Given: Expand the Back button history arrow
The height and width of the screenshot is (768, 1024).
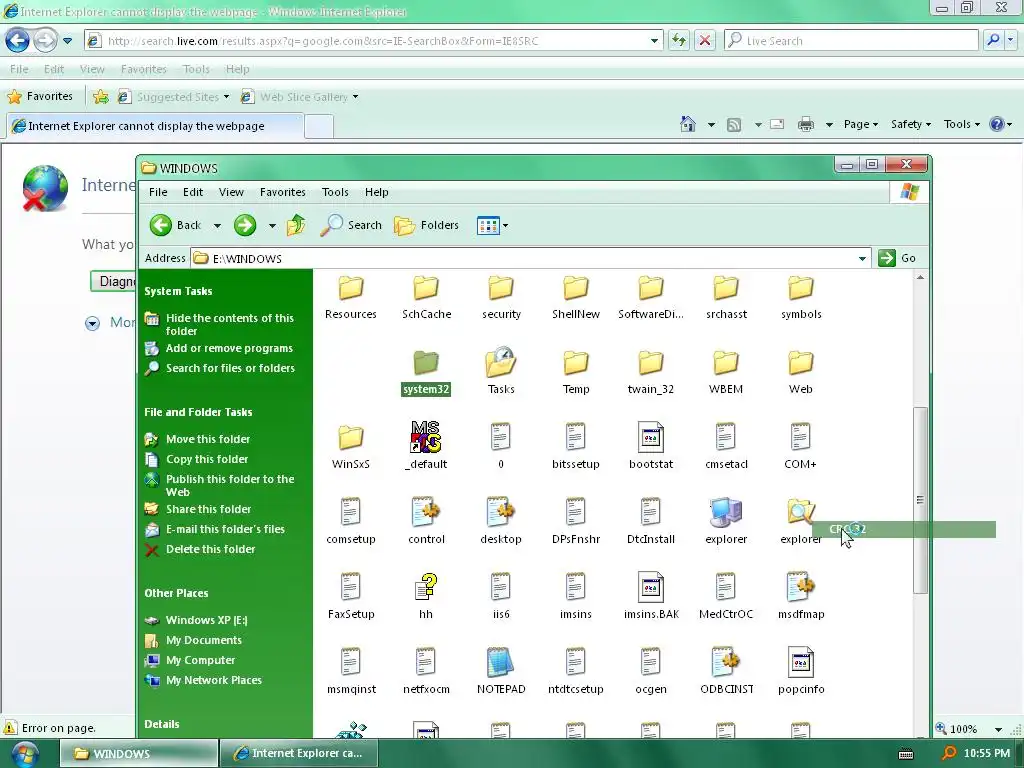Looking at the screenshot, I should point(217,226).
